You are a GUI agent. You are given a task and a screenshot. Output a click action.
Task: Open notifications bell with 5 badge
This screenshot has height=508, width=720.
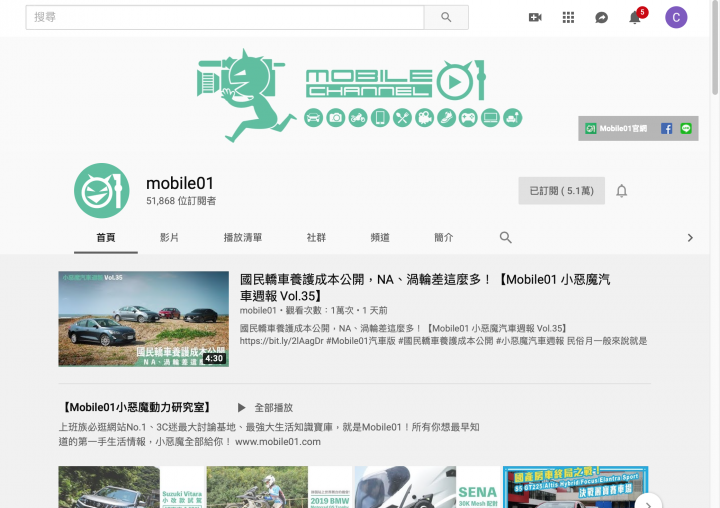635,17
